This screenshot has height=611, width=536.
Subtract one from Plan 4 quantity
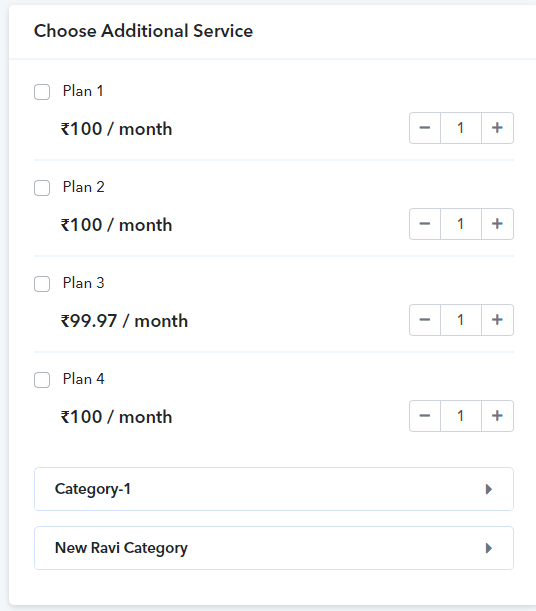click(x=425, y=416)
